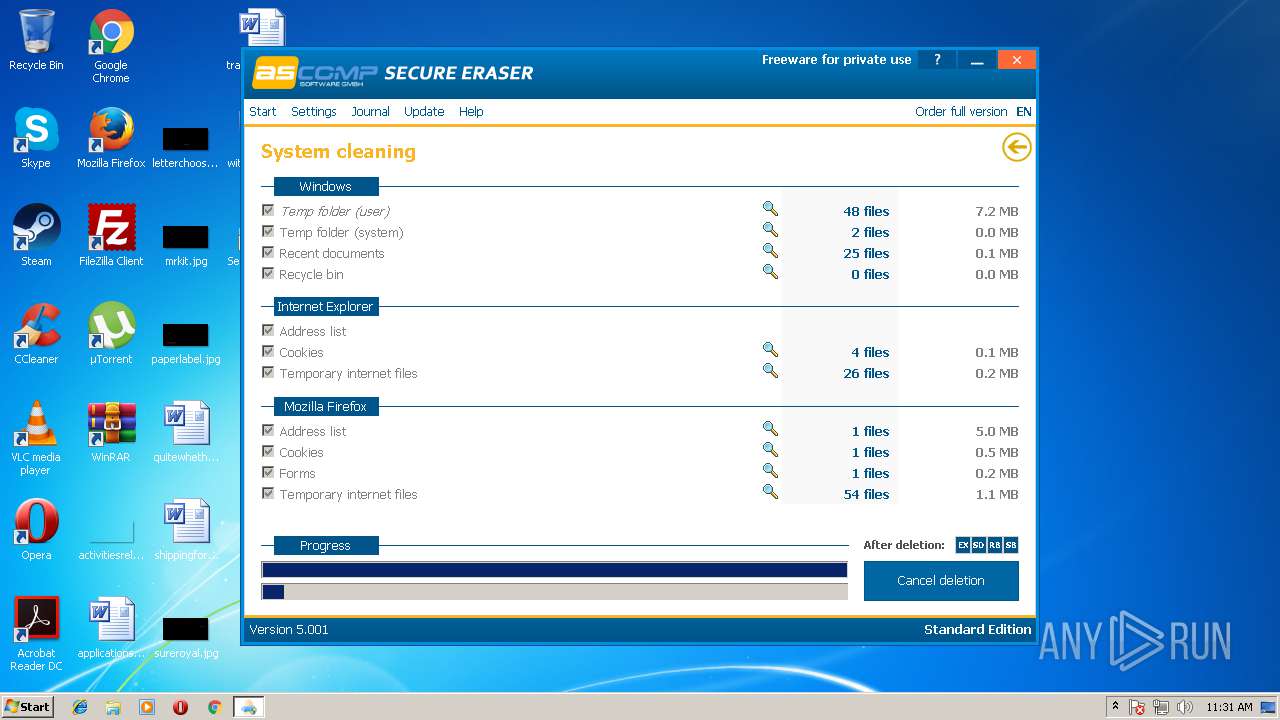Viewport: 1280px width, 720px height.
Task: Open the Journal menu
Action: (370, 112)
